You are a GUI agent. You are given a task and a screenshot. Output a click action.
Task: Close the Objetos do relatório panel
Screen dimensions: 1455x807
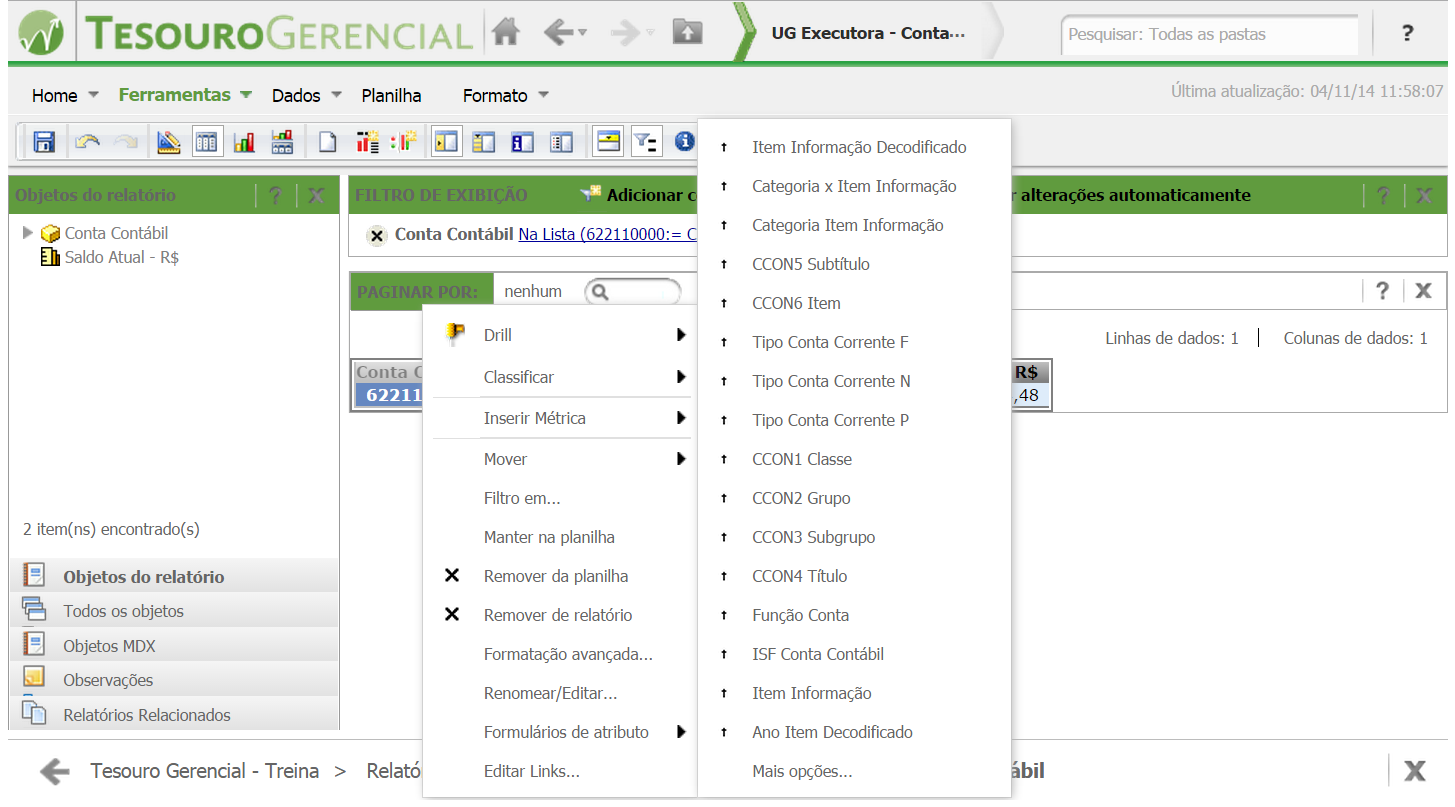316,195
